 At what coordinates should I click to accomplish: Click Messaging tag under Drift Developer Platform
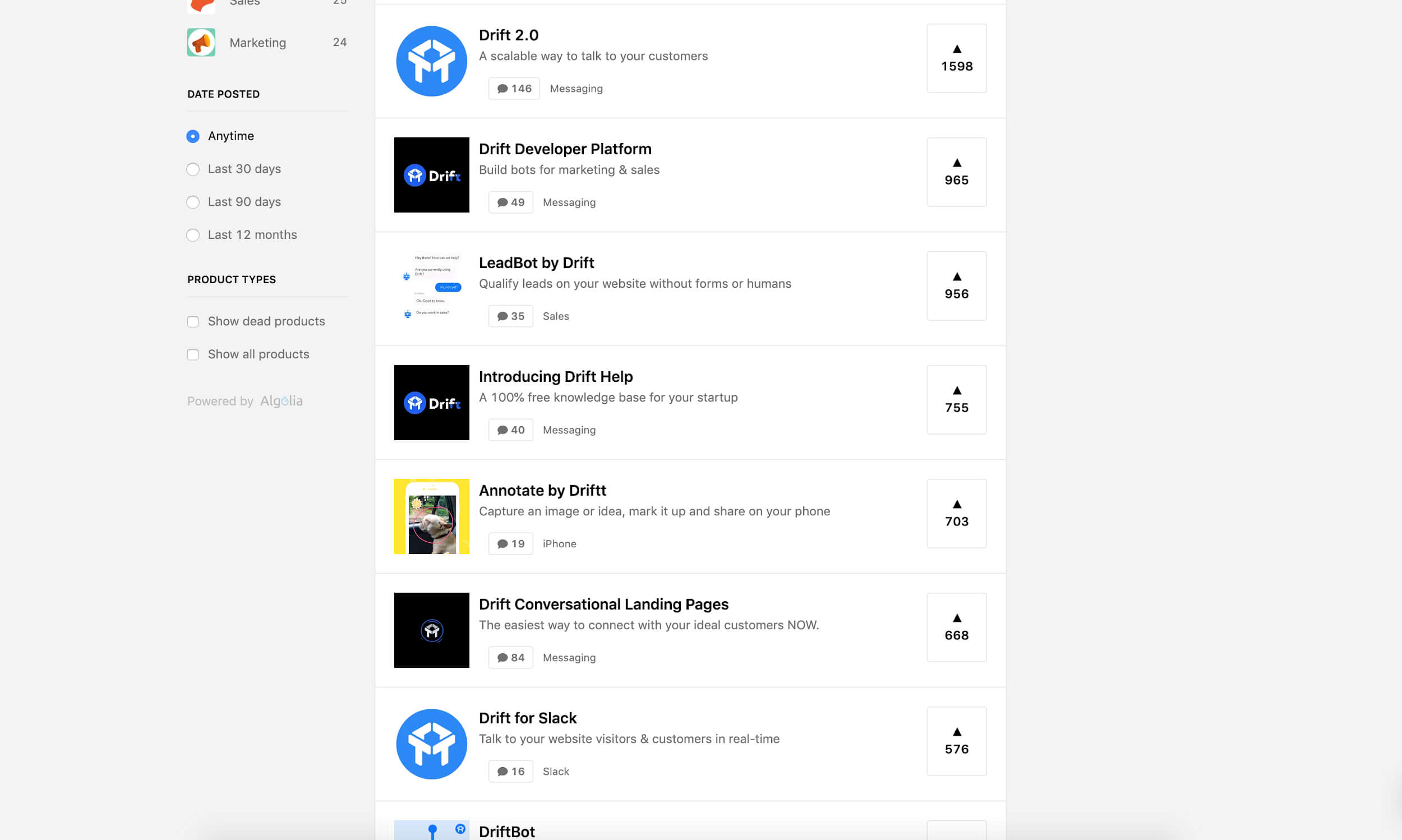(x=569, y=202)
